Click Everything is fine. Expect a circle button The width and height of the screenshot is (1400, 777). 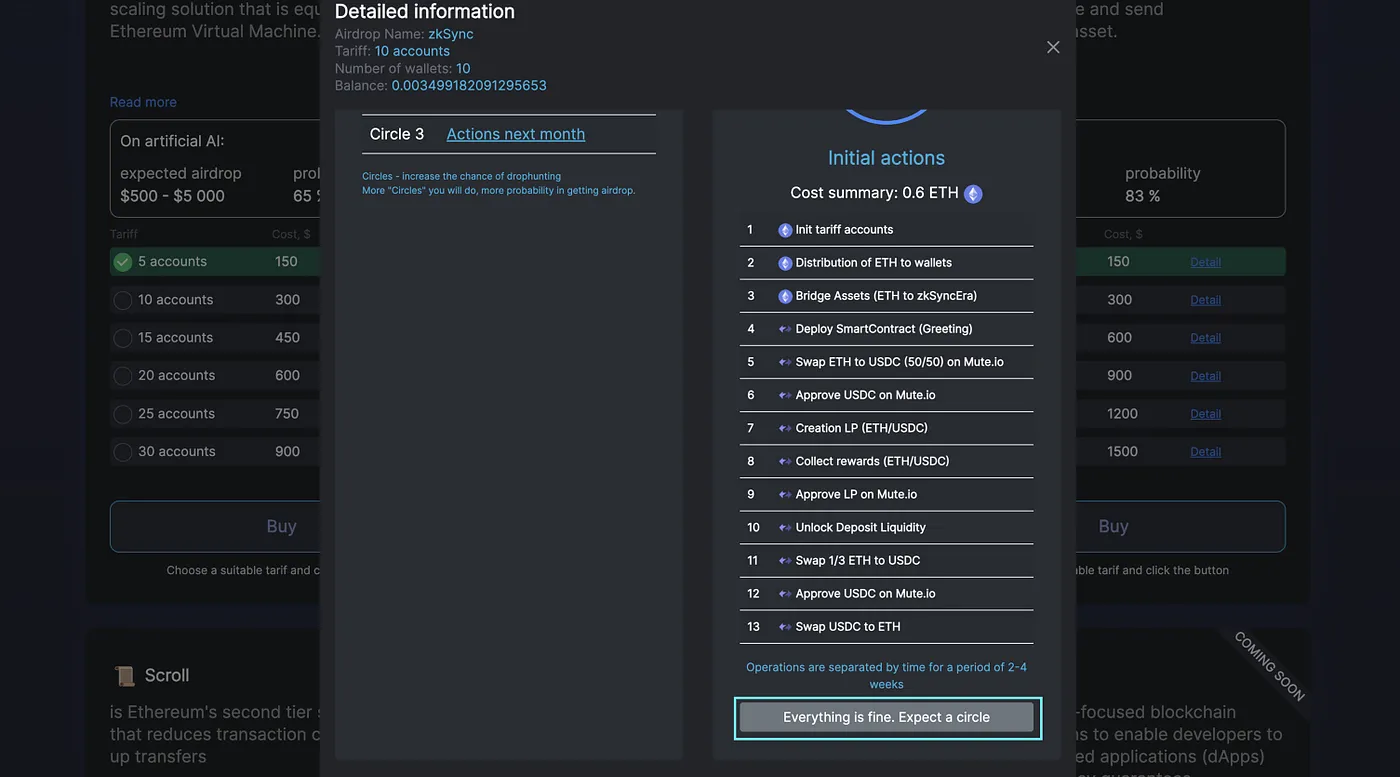pyautogui.click(x=887, y=718)
